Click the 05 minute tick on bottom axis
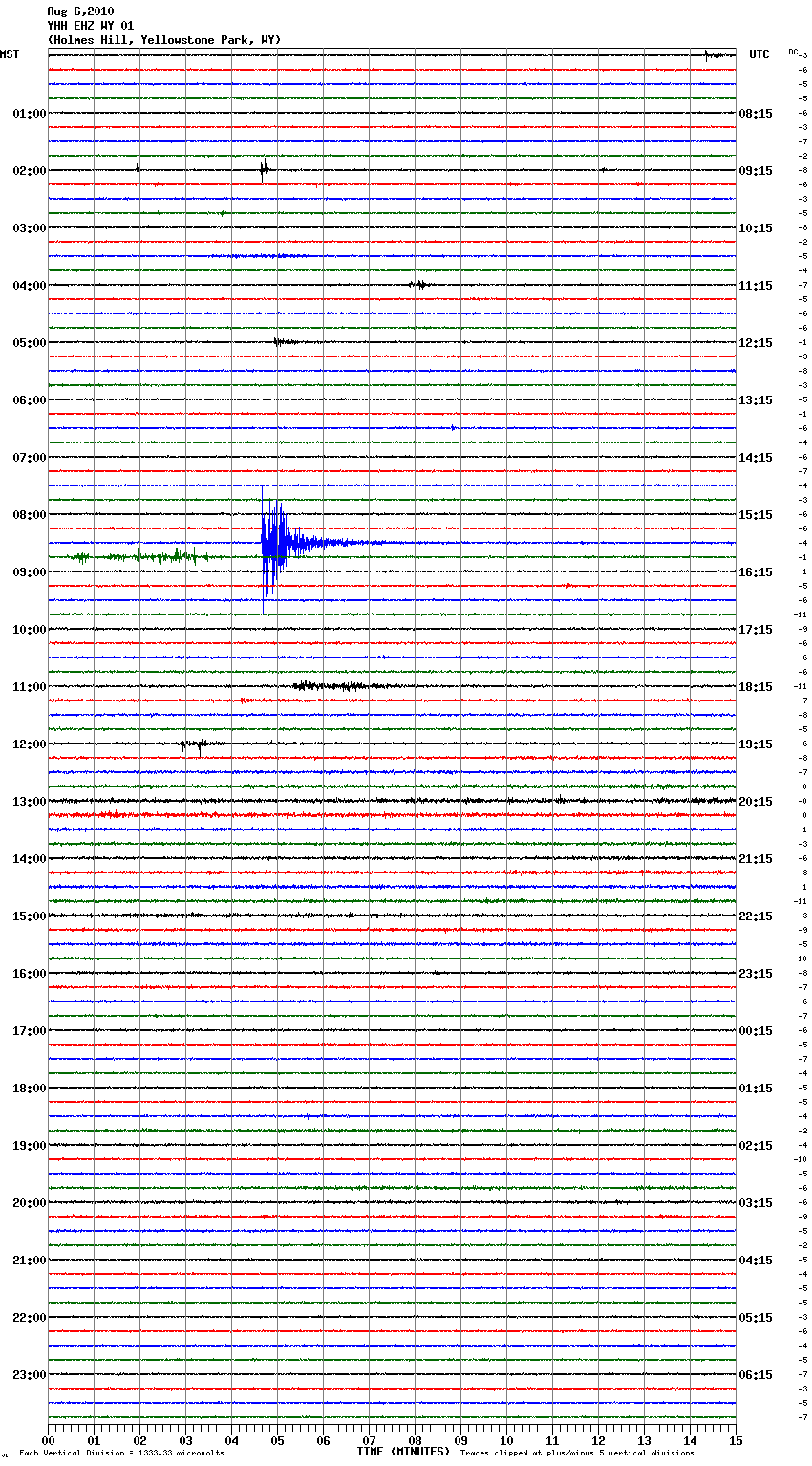Screen dimensions: 812x1466 277,1440
